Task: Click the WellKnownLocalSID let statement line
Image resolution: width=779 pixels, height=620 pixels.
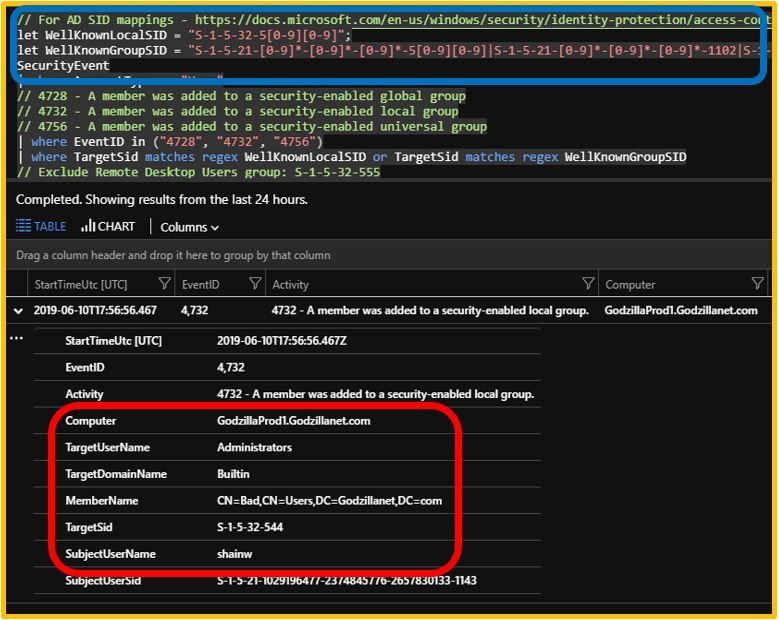Action: [x=184, y=35]
